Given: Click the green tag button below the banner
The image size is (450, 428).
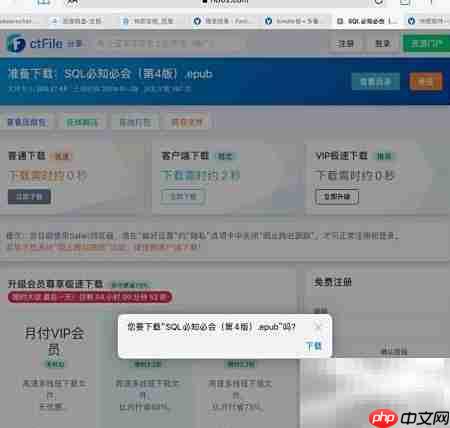Looking at the screenshot, I should coord(82,122).
